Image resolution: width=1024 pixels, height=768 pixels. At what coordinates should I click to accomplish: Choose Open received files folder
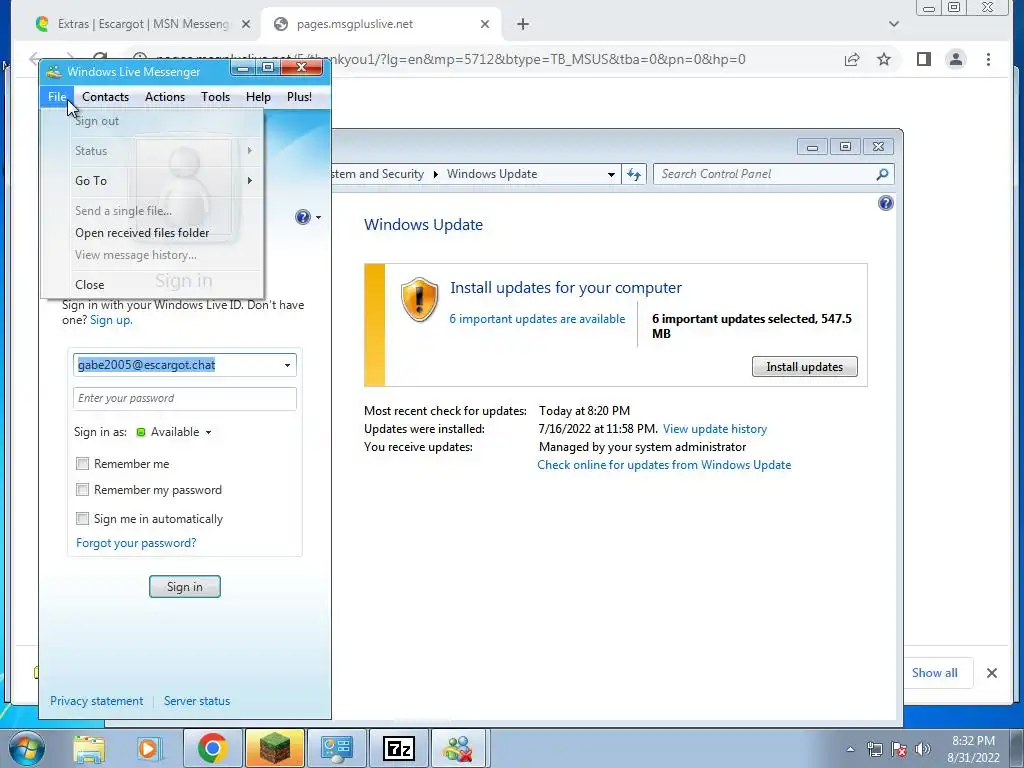coord(142,232)
